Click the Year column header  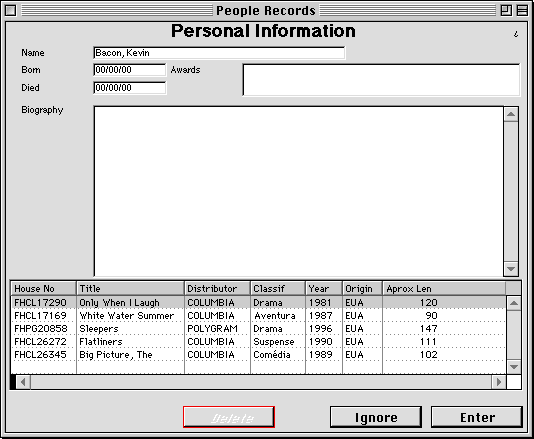(x=324, y=288)
